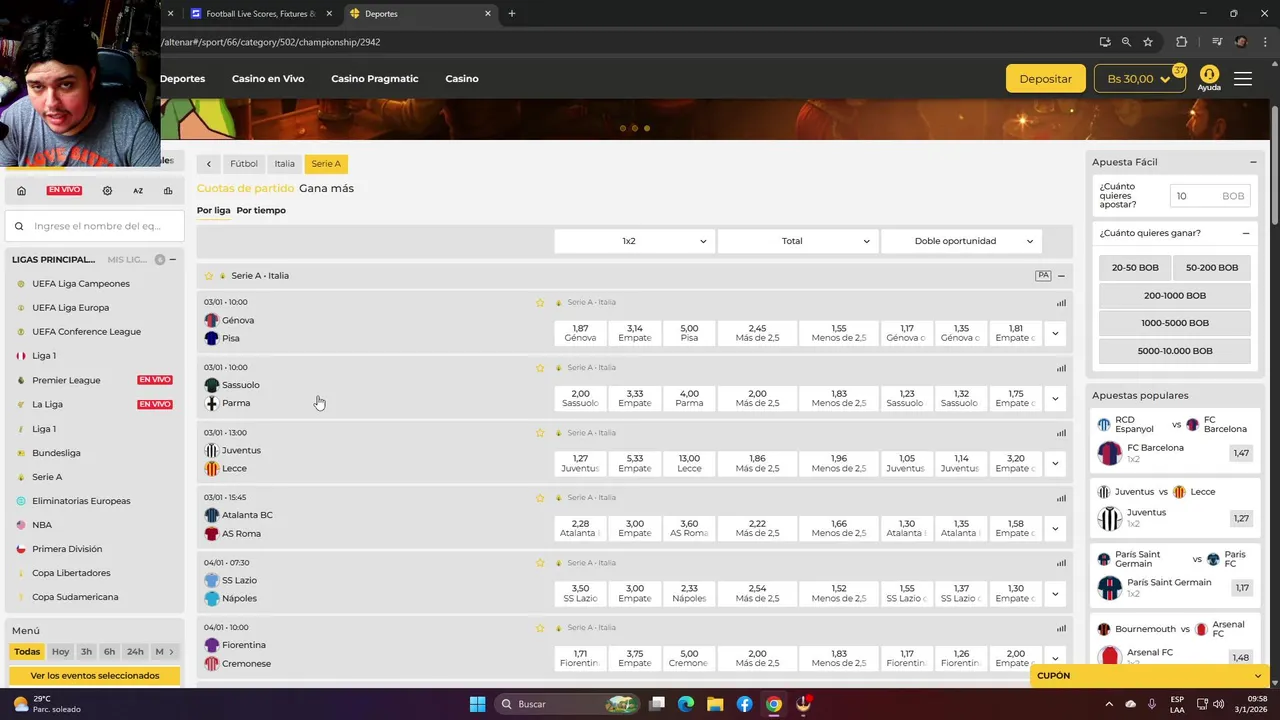This screenshot has height=720, width=1280.
Task: Open the 1x2 market dropdown
Action: tap(635, 241)
